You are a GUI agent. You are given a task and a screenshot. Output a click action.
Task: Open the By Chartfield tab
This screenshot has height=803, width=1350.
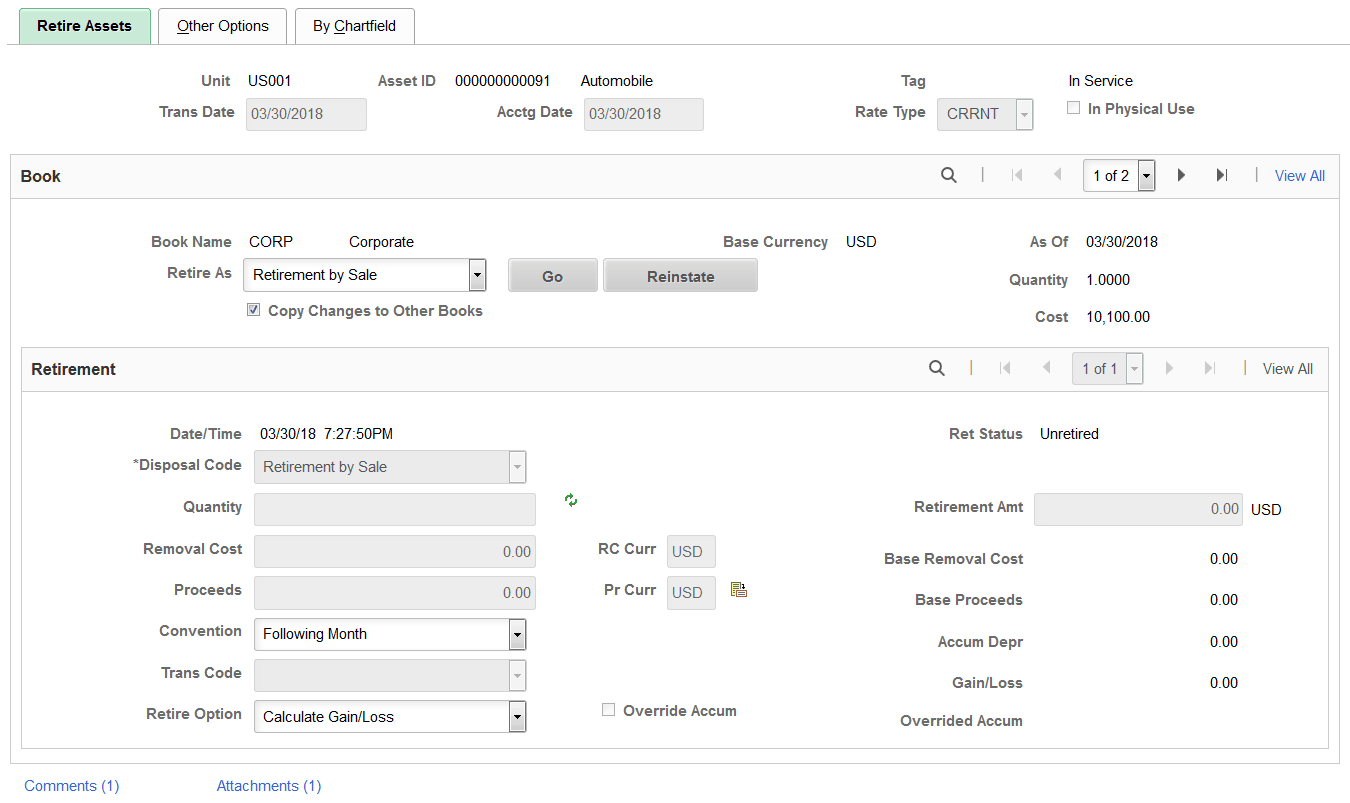click(x=354, y=26)
